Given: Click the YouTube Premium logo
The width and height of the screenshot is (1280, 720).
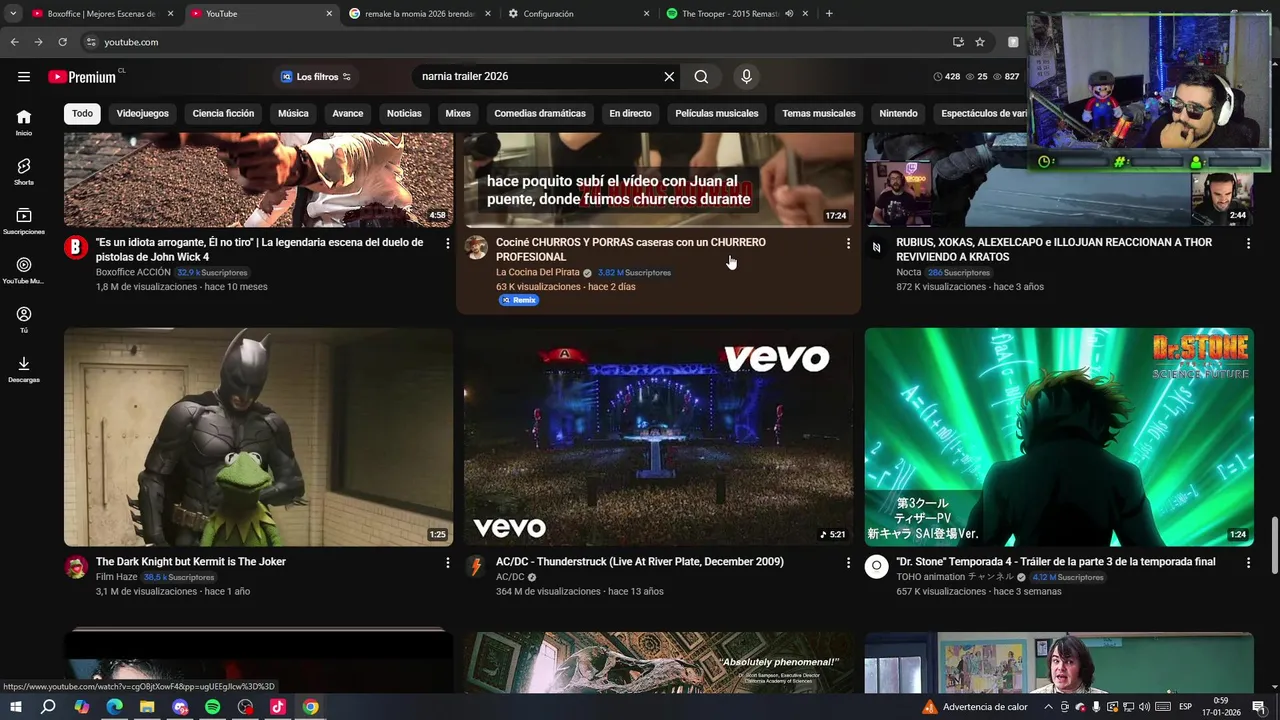Looking at the screenshot, I should tap(85, 77).
